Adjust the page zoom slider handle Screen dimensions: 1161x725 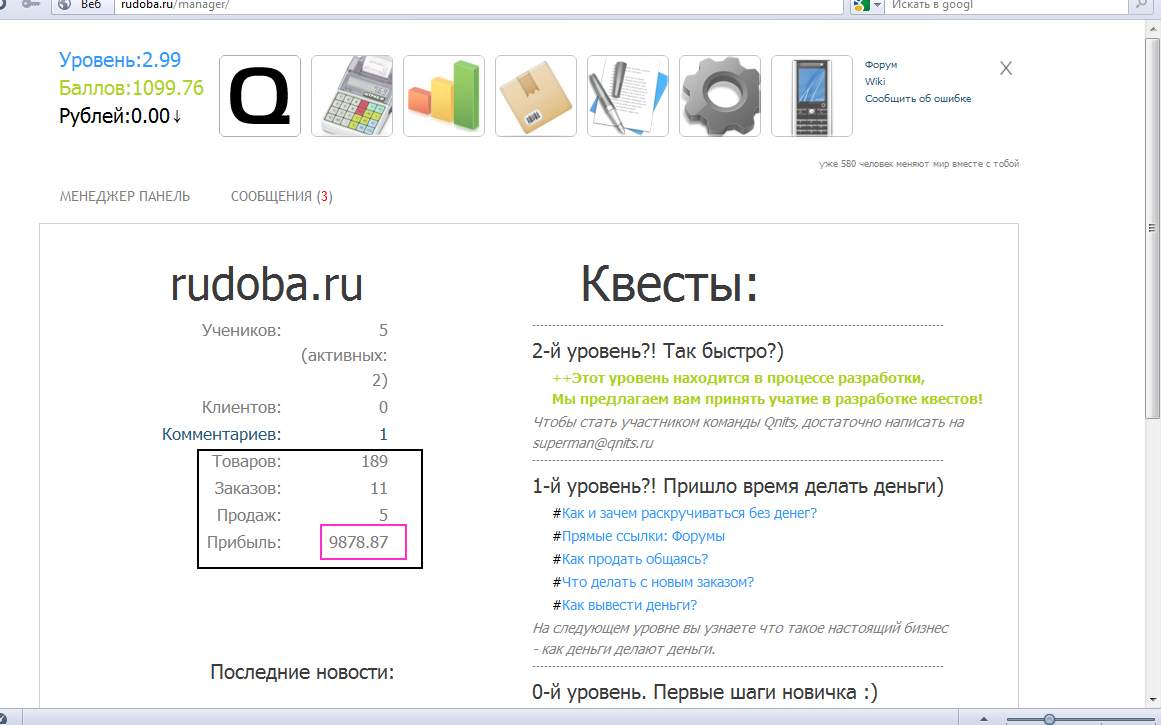(1049, 719)
